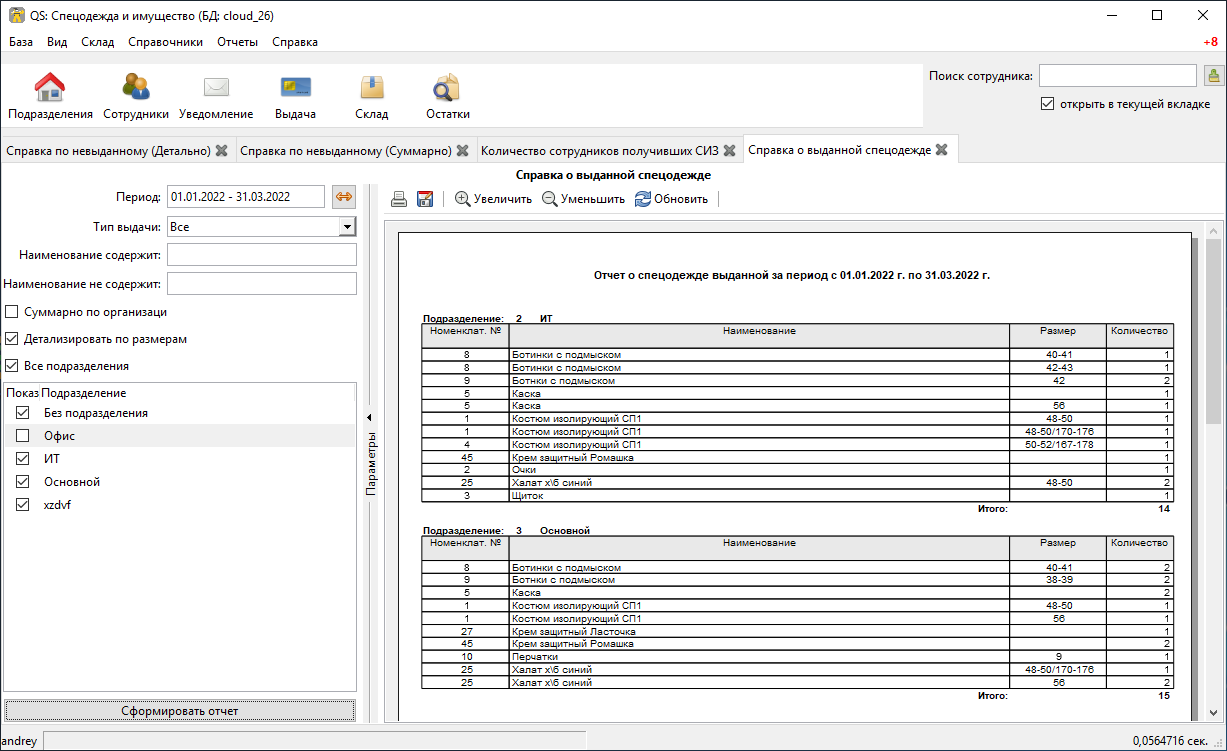Switch to Справка по невыданному (Суммарно) tab

click(x=346, y=151)
